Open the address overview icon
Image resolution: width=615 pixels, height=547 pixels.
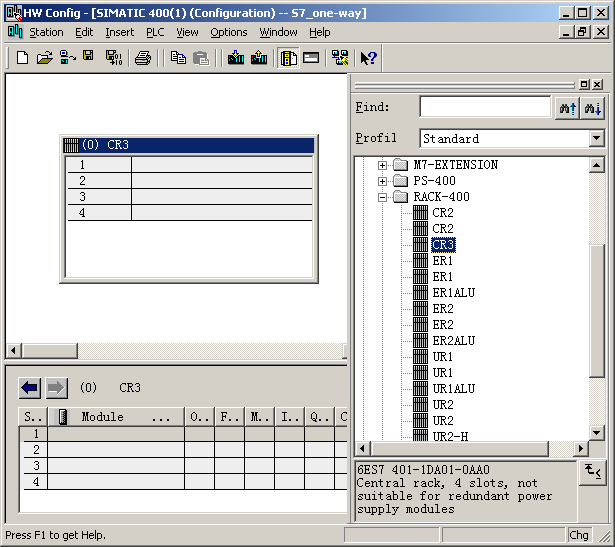coord(311,58)
